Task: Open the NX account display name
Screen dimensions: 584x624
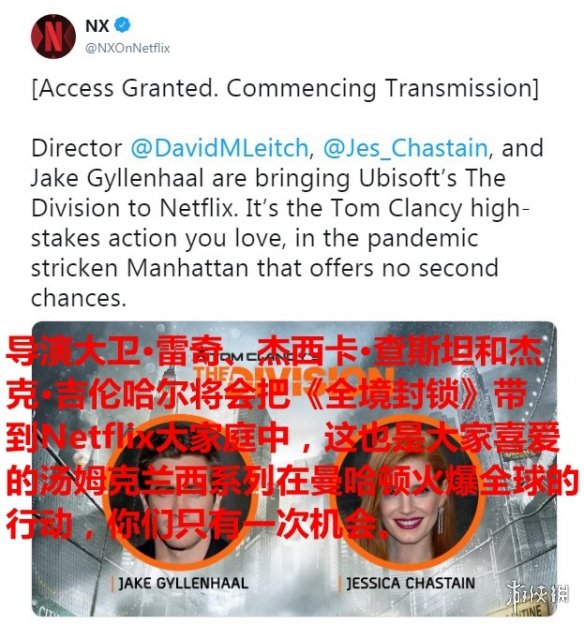Action: (x=97, y=26)
